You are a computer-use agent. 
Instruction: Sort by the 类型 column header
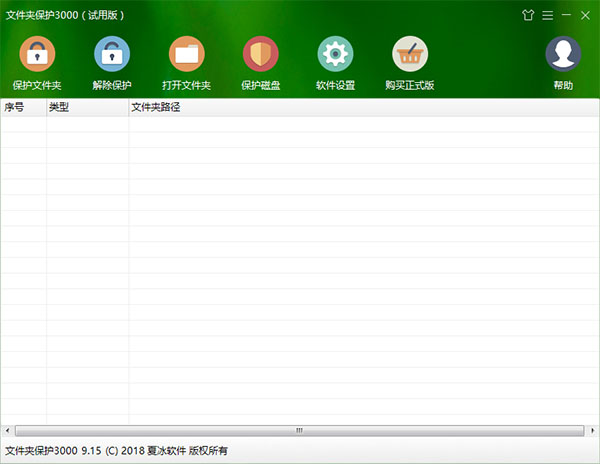(x=87, y=107)
